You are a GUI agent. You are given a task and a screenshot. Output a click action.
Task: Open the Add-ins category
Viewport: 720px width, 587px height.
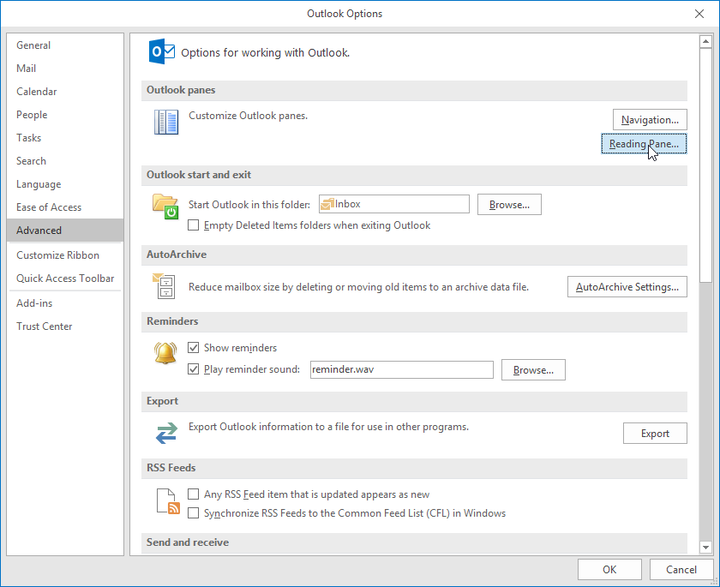pyautogui.click(x=65, y=303)
